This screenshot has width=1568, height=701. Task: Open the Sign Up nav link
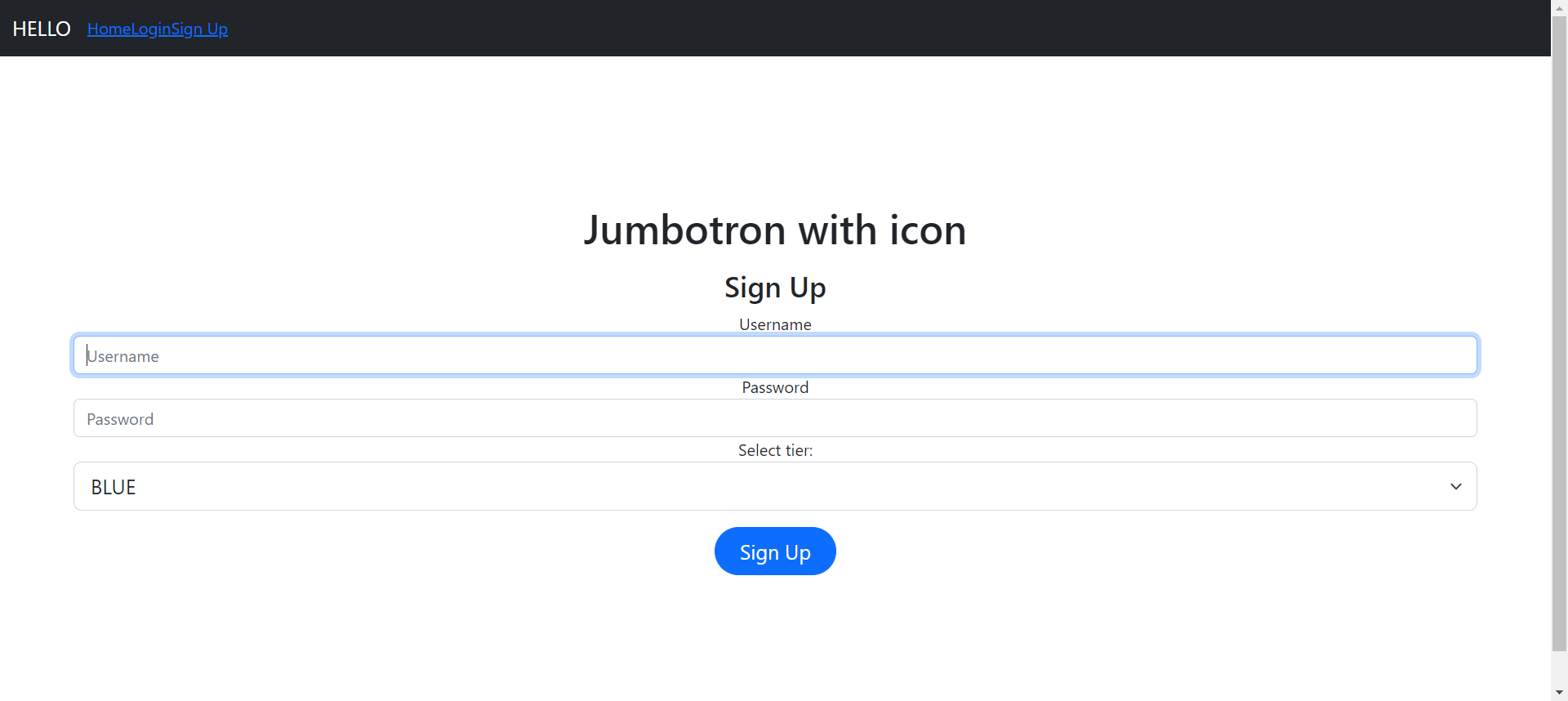point(199,29)
